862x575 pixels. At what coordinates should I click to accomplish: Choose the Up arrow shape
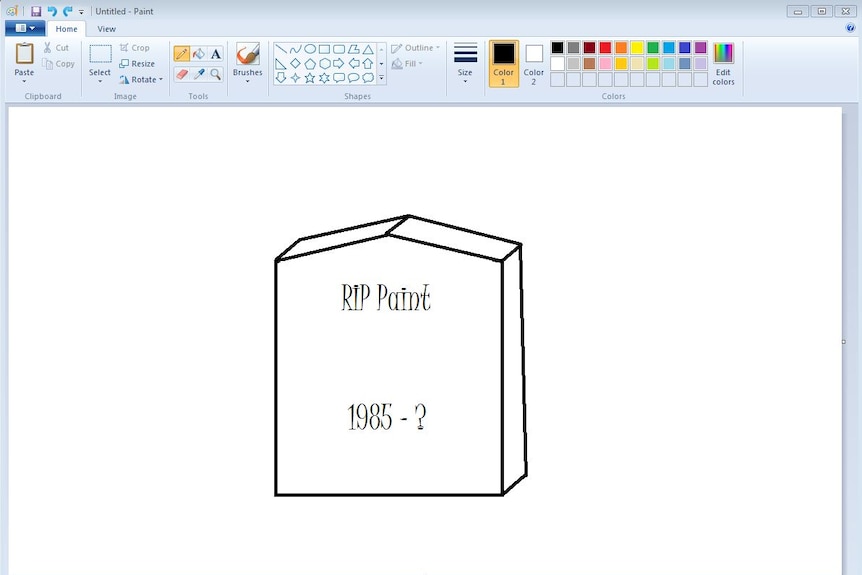click(x=368, y=64)
